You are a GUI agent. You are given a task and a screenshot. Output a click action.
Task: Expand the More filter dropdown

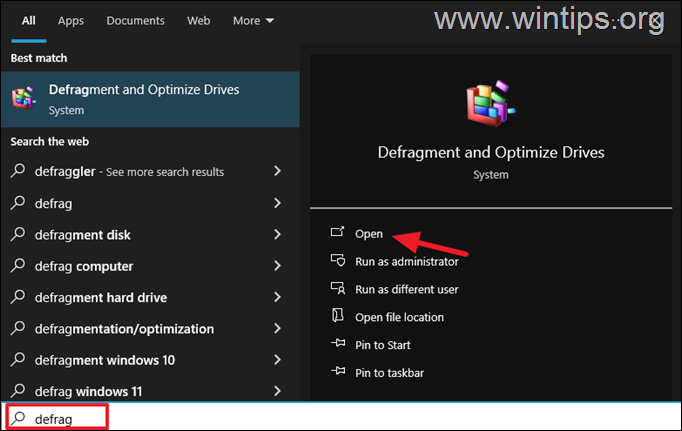[253, 20]
